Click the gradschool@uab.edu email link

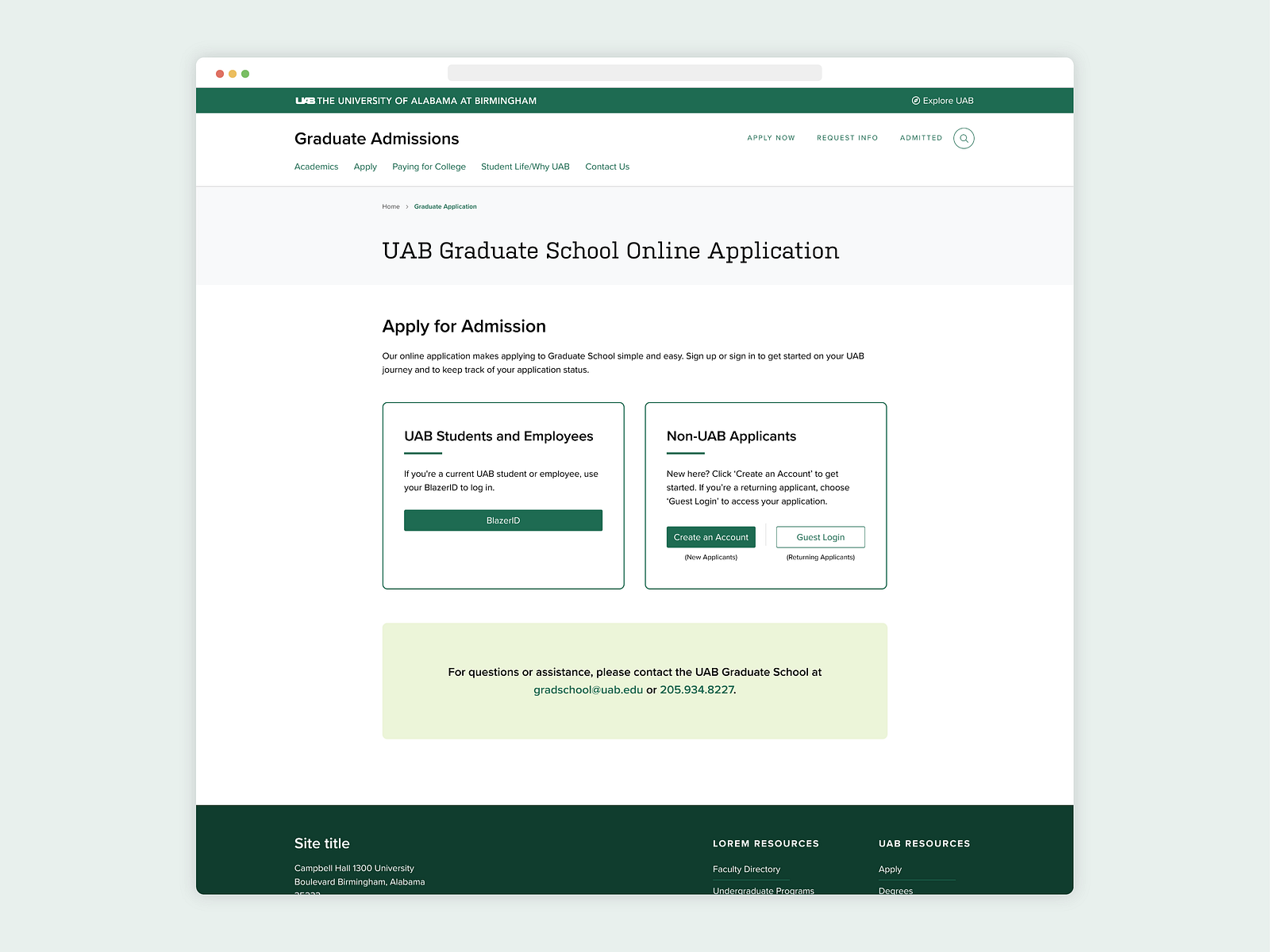coord(588,690)
